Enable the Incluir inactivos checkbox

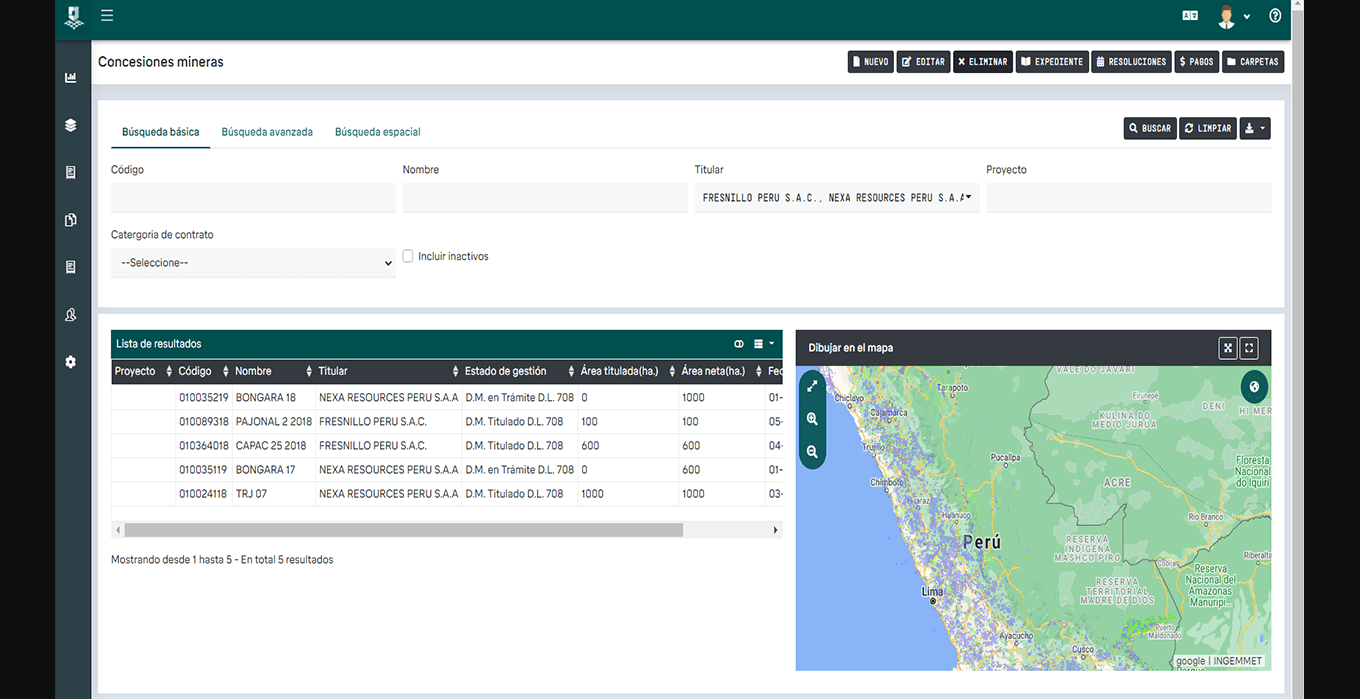tap(408, 256)
